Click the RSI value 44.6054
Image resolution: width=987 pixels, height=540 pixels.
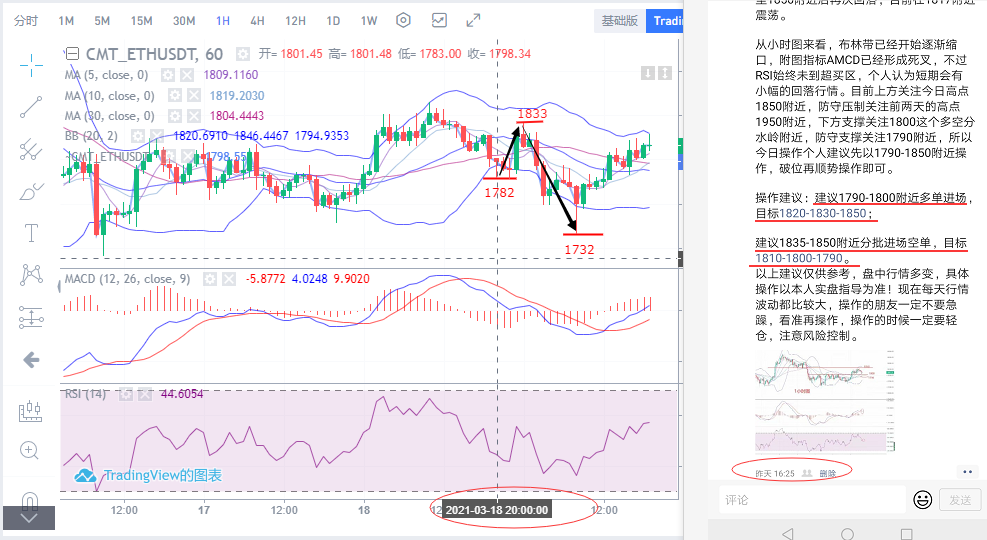182,394
